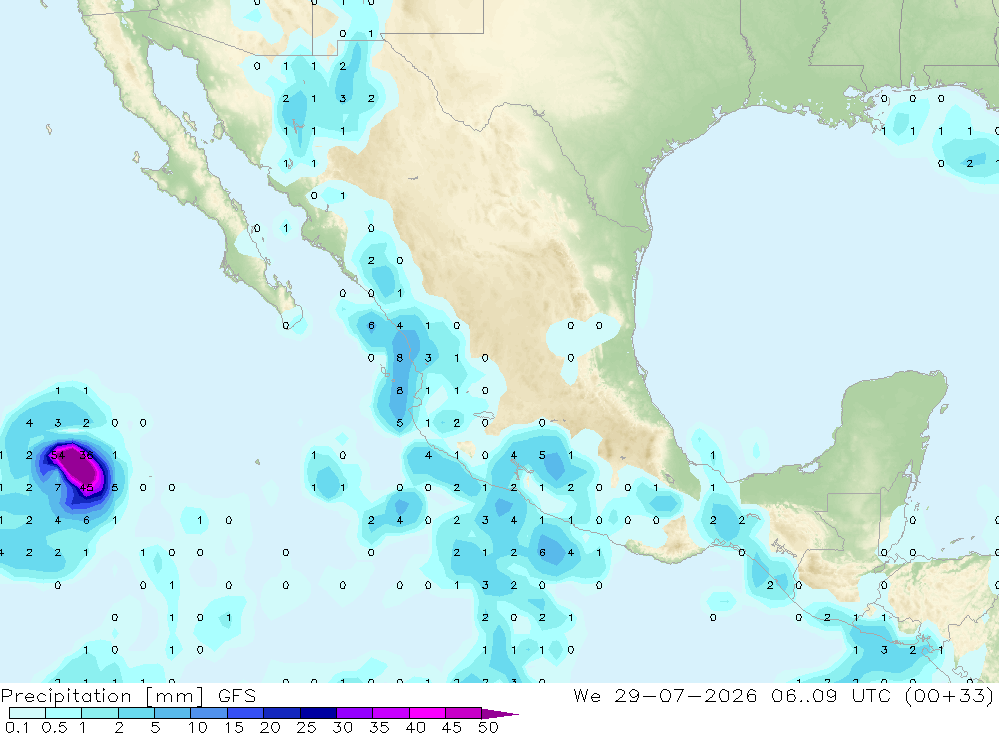Click the '36' precipitation value on map
The image size is (1000, 733).
86,455
